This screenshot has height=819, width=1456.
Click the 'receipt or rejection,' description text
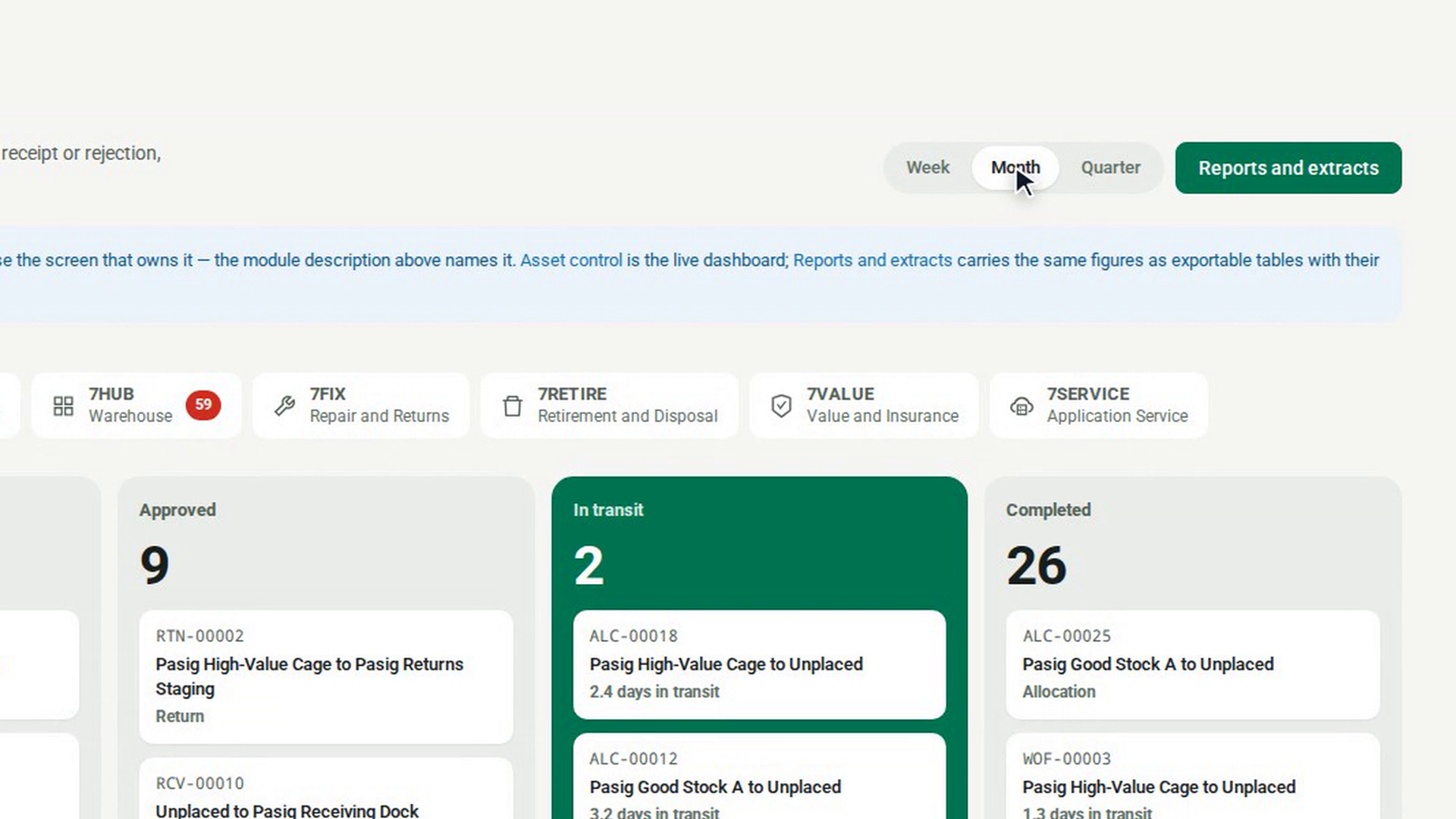[x=80, y=153]
